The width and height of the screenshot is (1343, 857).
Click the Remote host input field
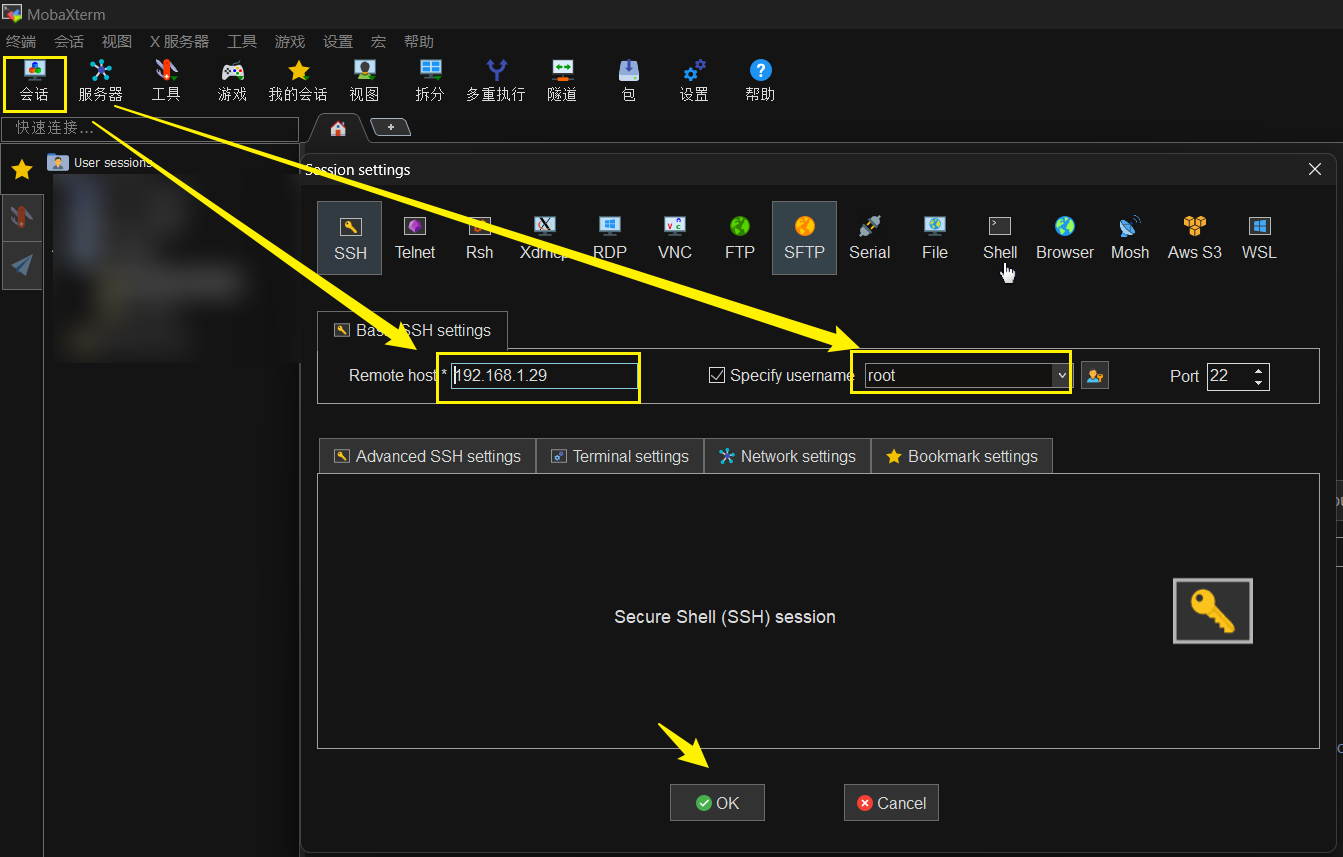544,376
